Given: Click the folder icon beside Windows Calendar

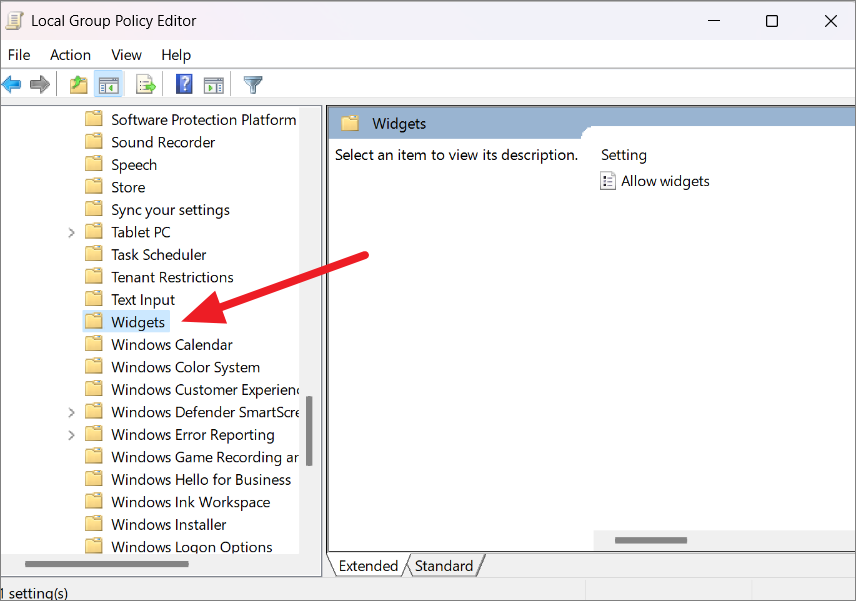Looking at the screenshot, I should [94, 344].
